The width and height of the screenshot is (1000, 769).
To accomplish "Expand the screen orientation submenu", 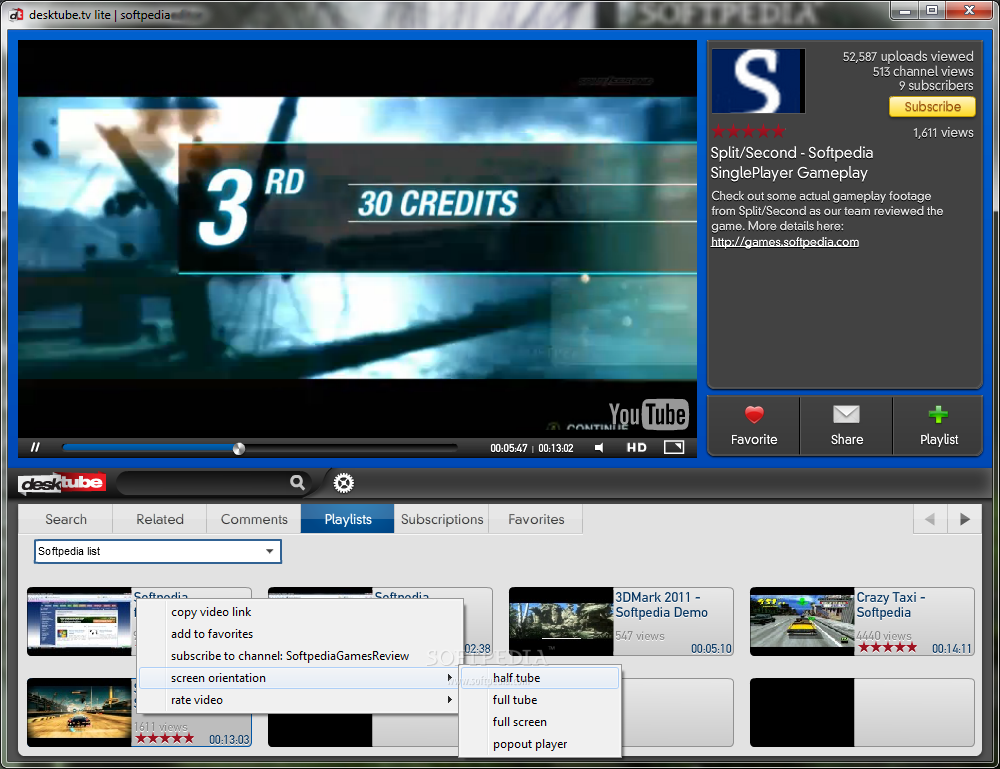I will (298, 678).
